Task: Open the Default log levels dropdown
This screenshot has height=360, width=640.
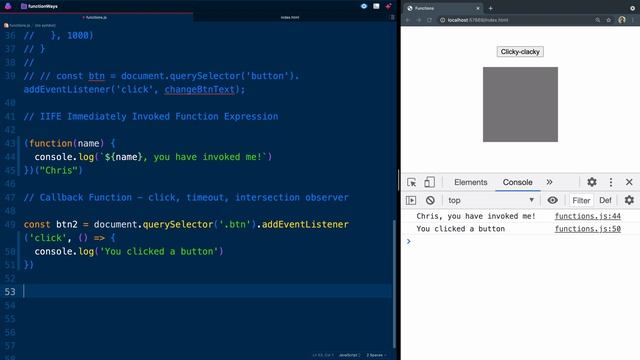Action: (x=605, y=200)
